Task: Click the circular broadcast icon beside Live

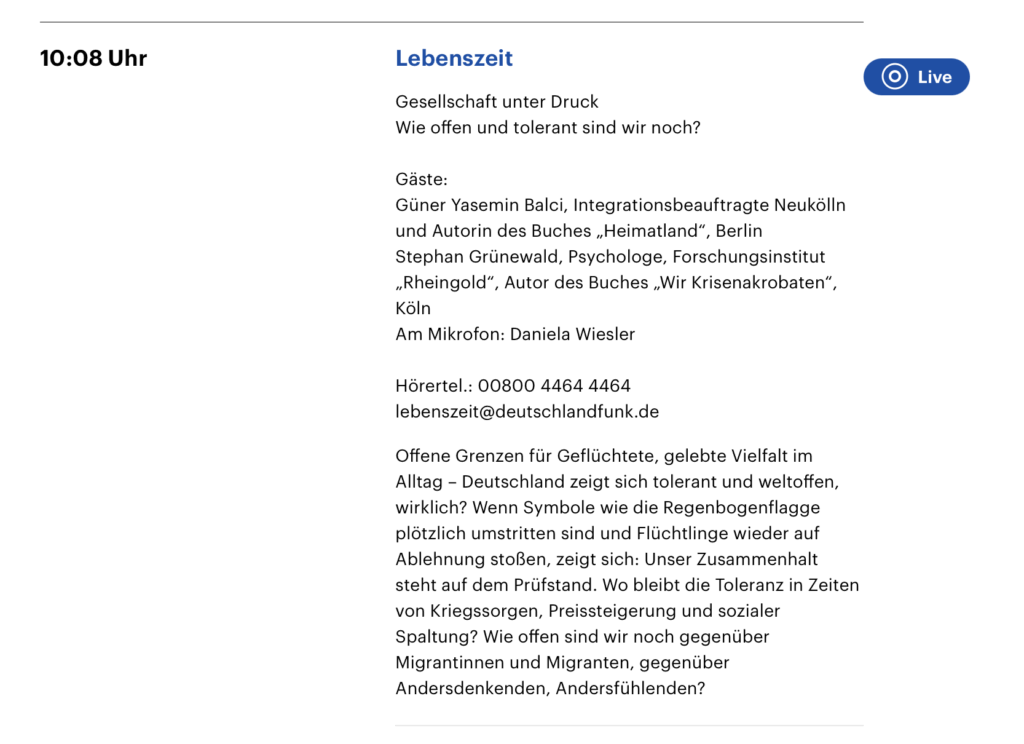Action: 894,77
